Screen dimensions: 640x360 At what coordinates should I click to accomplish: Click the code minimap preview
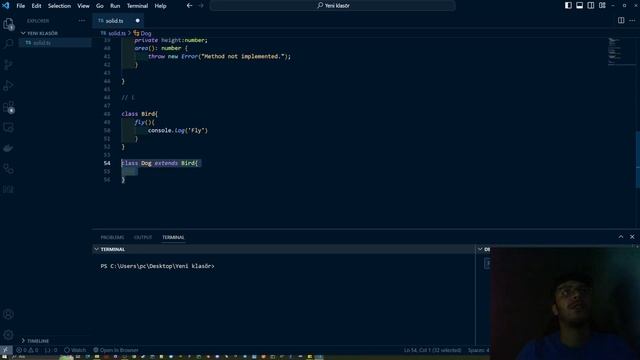[620, 51]
